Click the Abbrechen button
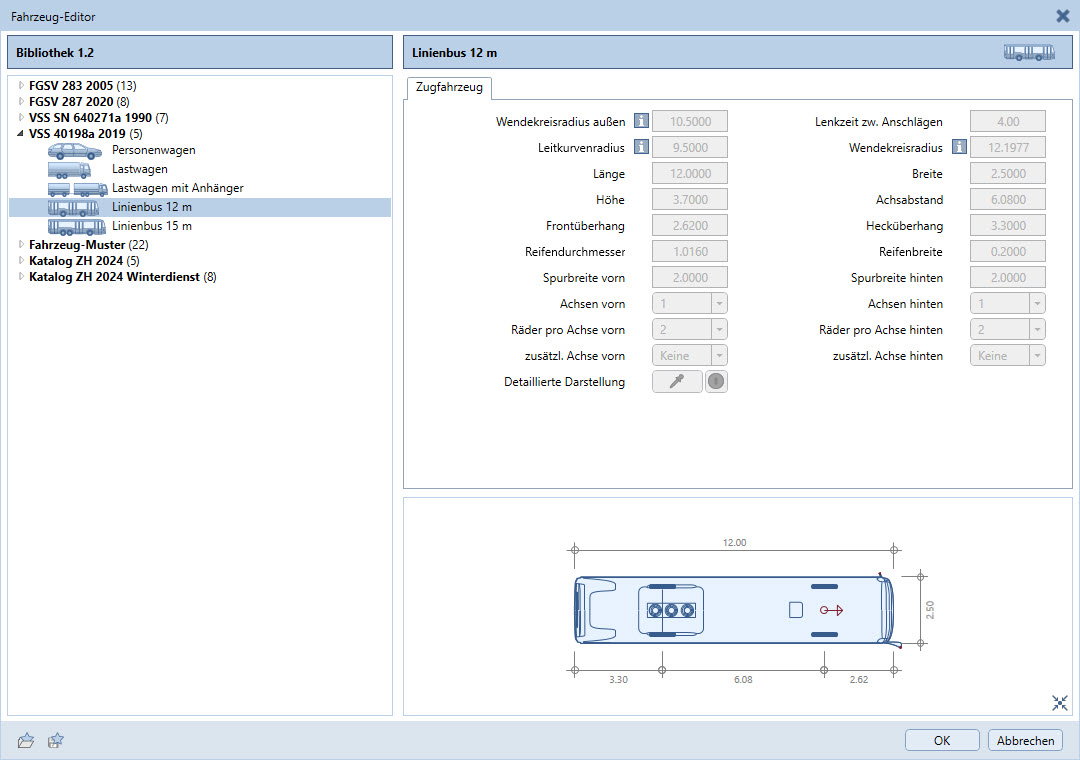Image resolution: width=1080 pixels, height=760 pixels. [1025, 741]
